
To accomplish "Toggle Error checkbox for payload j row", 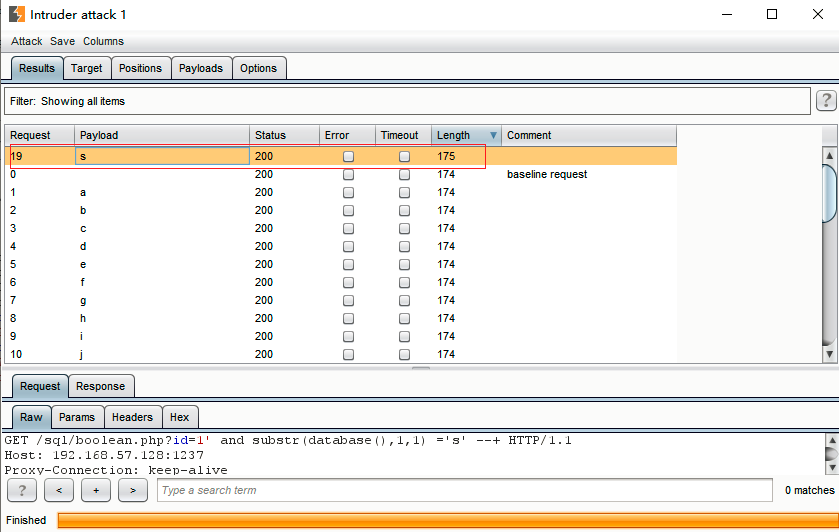I will pyautogui.click(x=348, y=354).
